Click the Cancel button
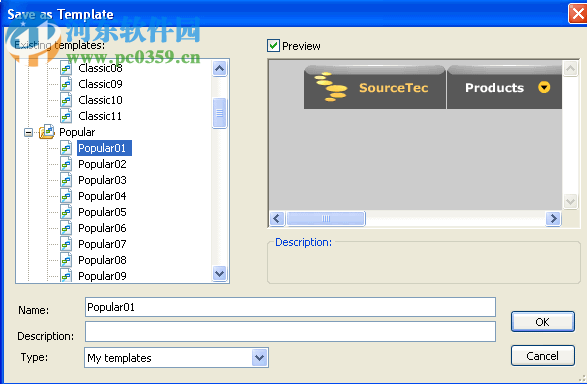 [542, 356]
